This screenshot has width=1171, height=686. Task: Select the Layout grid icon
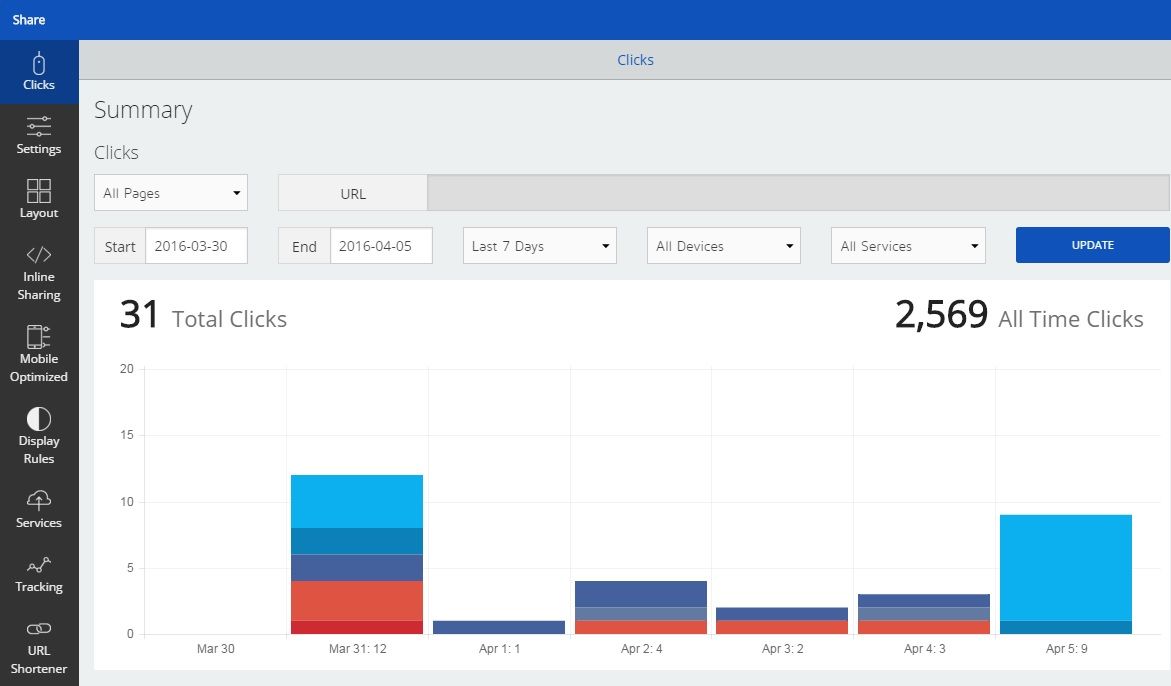[x=39, y=190]
